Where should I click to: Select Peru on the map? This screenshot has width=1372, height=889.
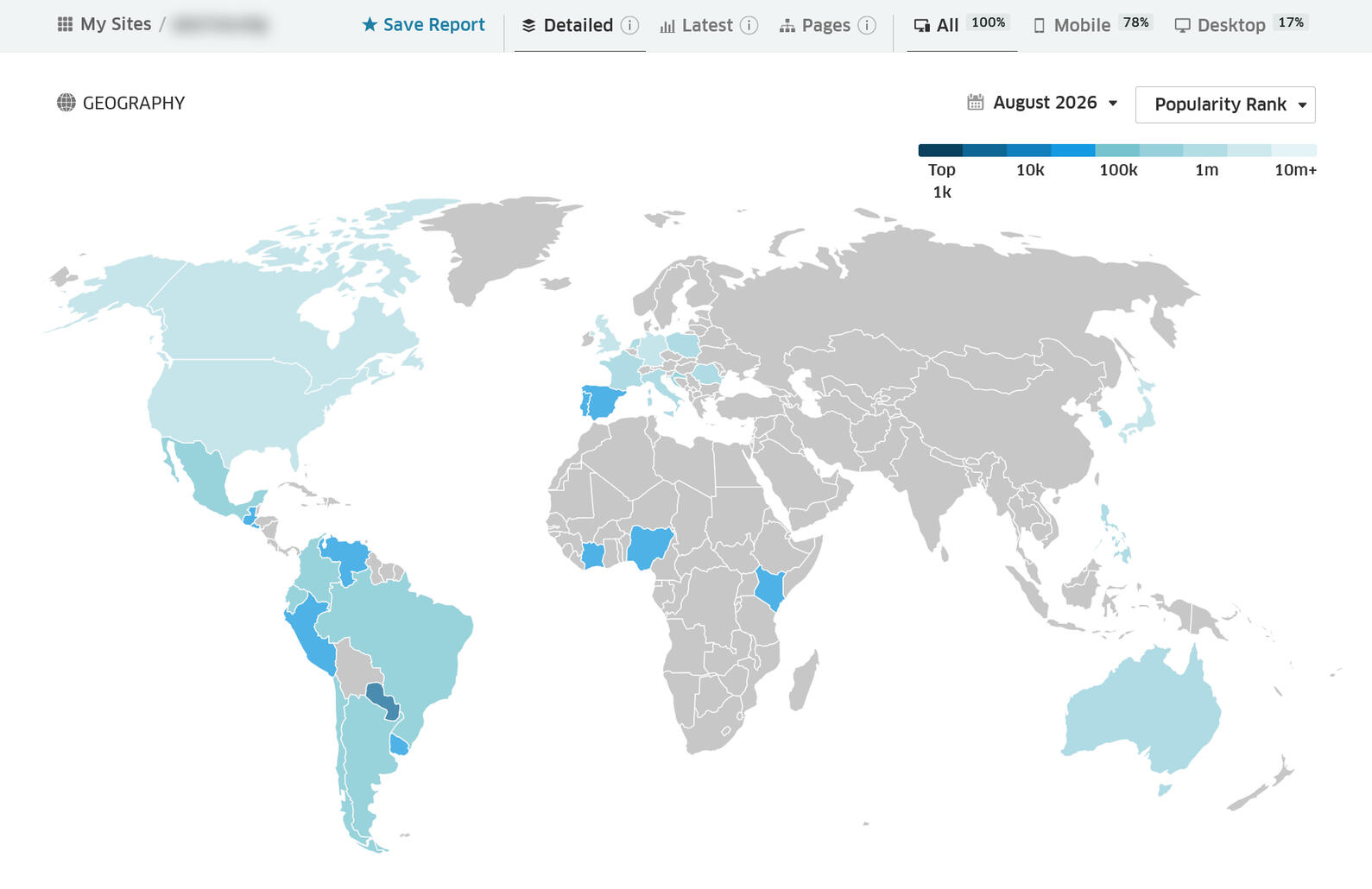click(x=311, y=634)
